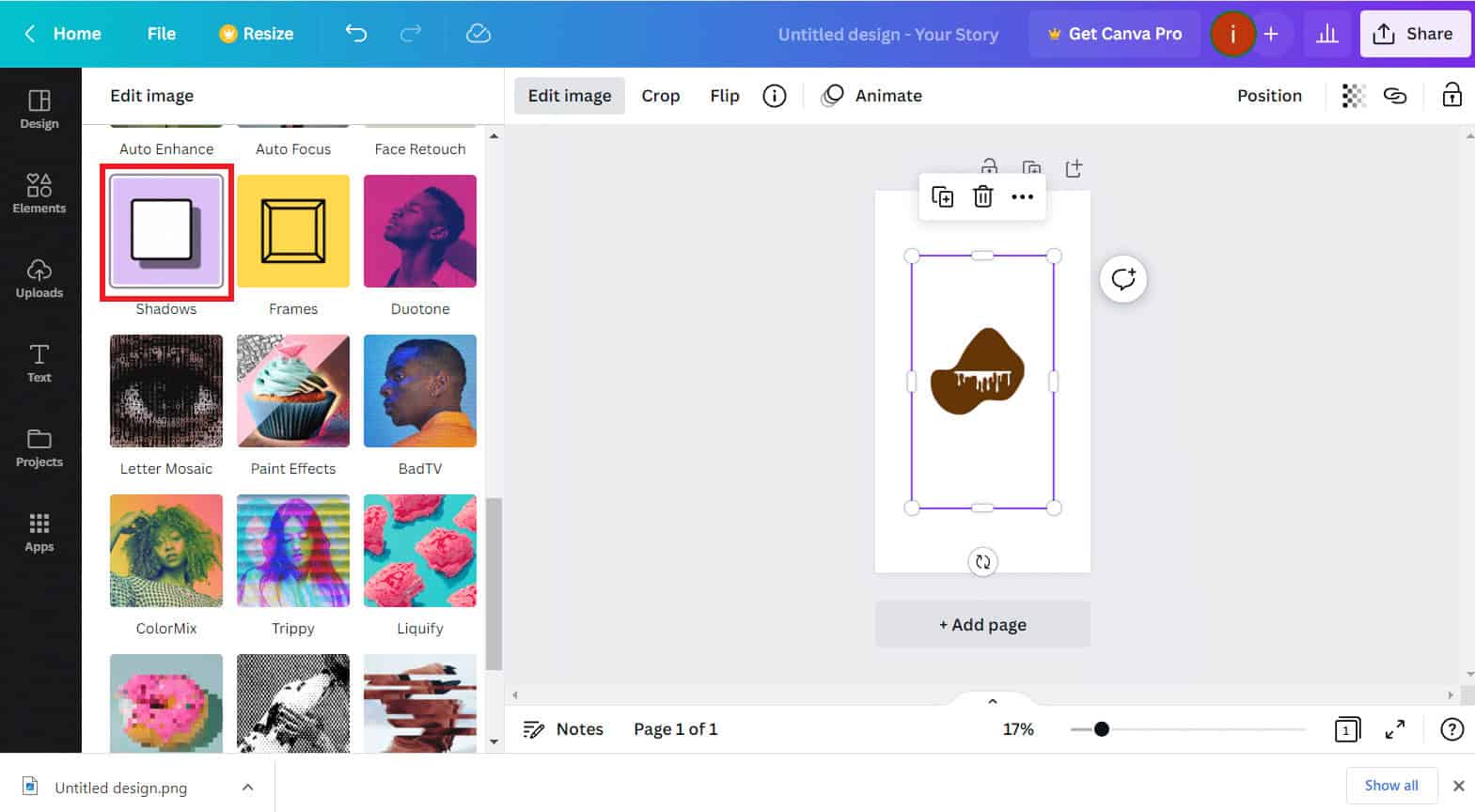The height and width of the screenshot is (812, 1475).
Task: Open the Design panel in sidebar
Action: [39, 110]
